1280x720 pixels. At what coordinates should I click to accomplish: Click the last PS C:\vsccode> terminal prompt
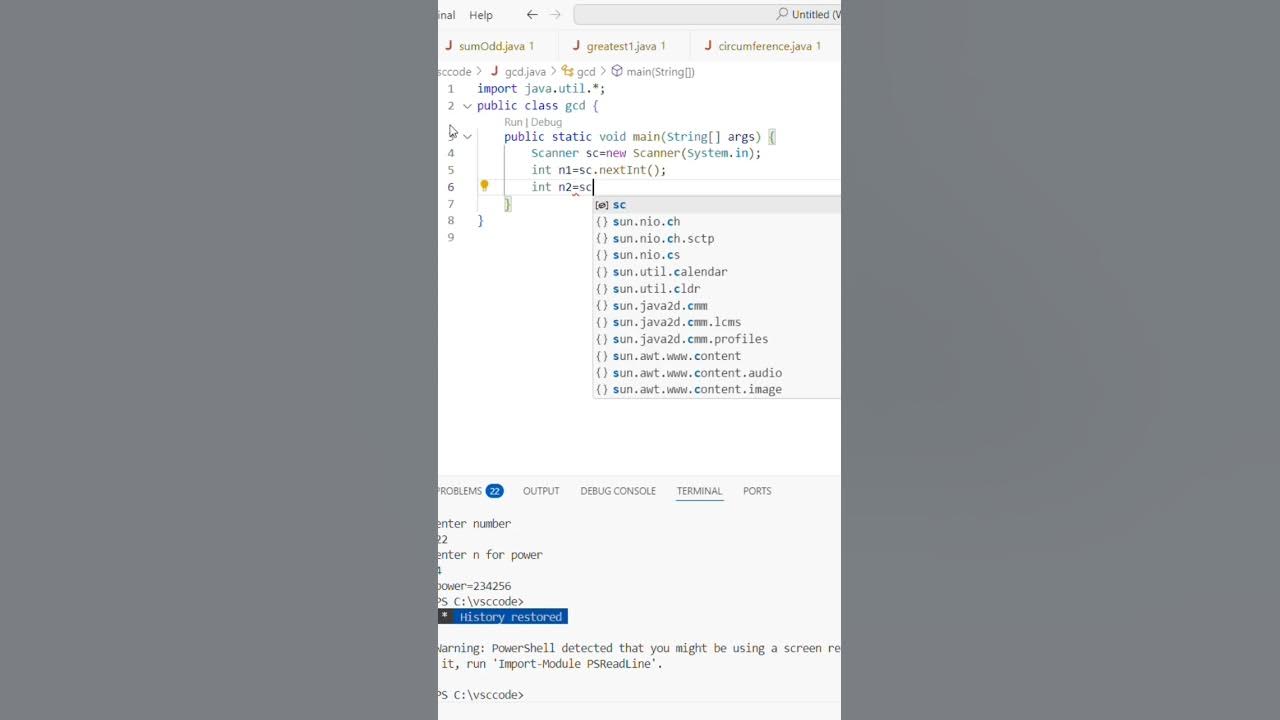[481, 695]
